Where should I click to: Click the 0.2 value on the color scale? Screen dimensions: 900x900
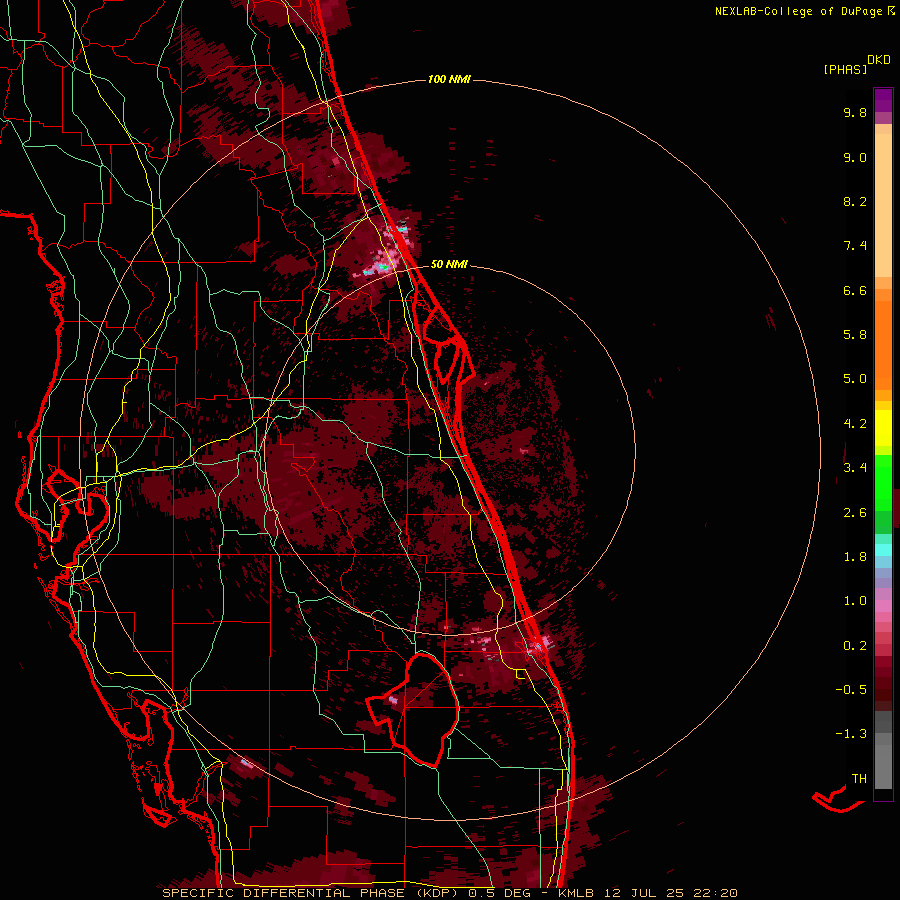point(855,646)
